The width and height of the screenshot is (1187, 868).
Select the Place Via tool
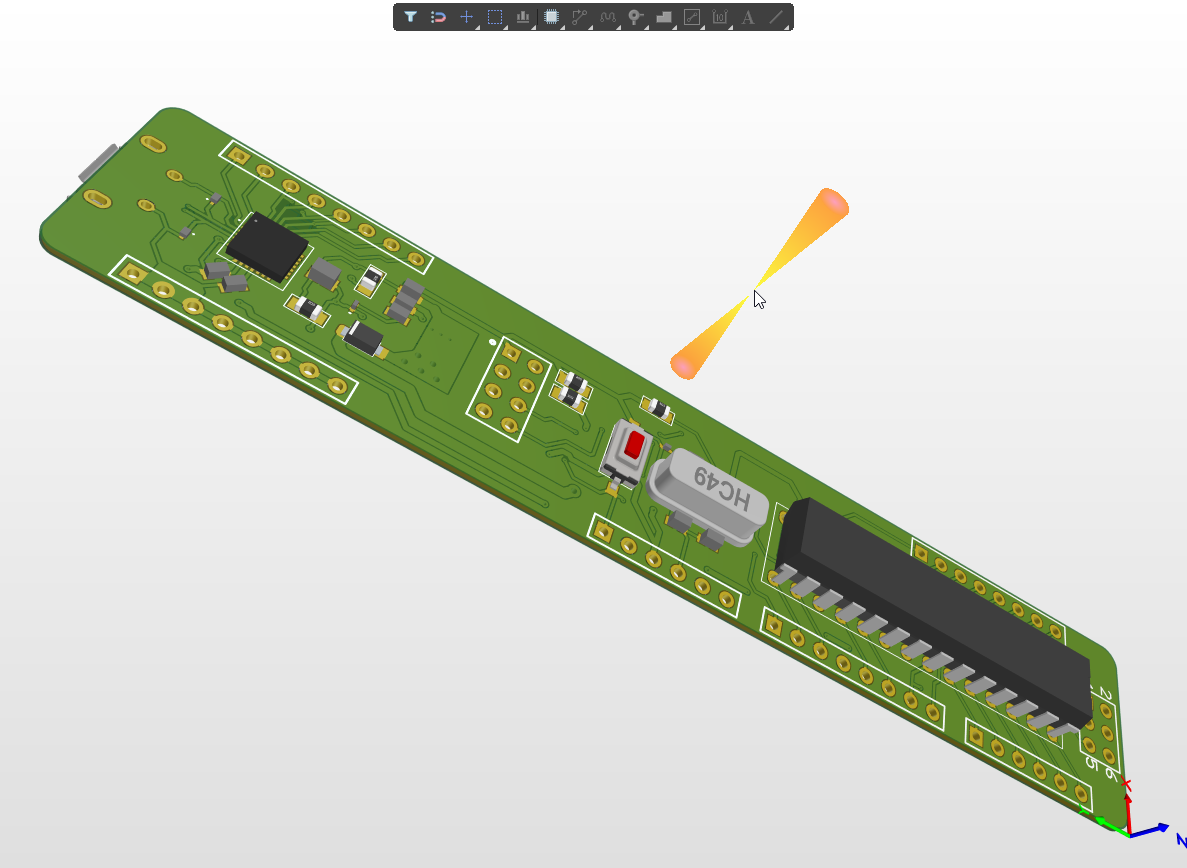[636, 17]
